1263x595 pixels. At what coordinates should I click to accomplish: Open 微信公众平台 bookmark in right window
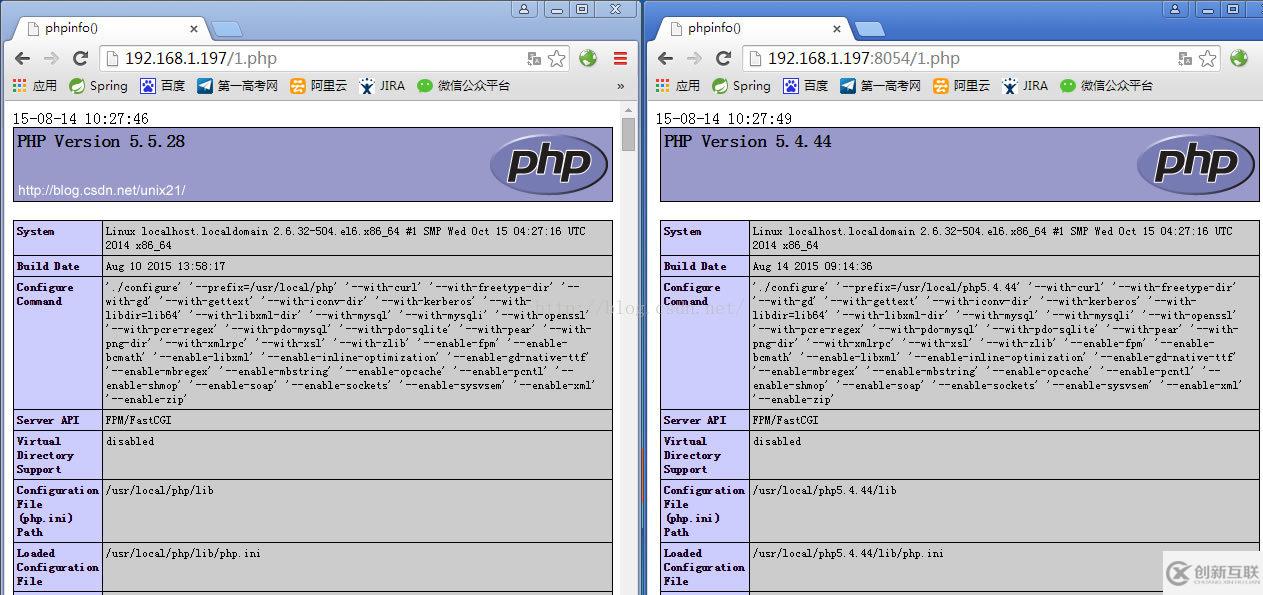(1106, 86)
